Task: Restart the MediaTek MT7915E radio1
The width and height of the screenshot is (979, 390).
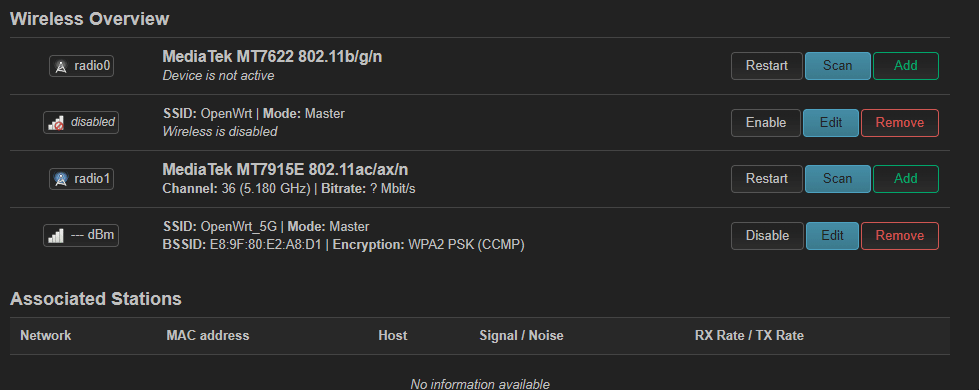Action: click(767, 179)
